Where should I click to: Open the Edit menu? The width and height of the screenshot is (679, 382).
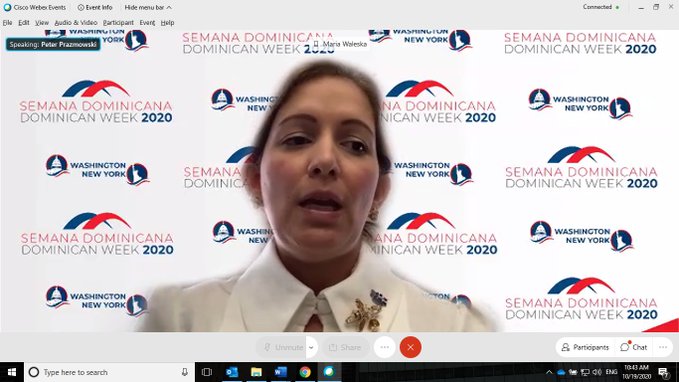tap(24, 23)
